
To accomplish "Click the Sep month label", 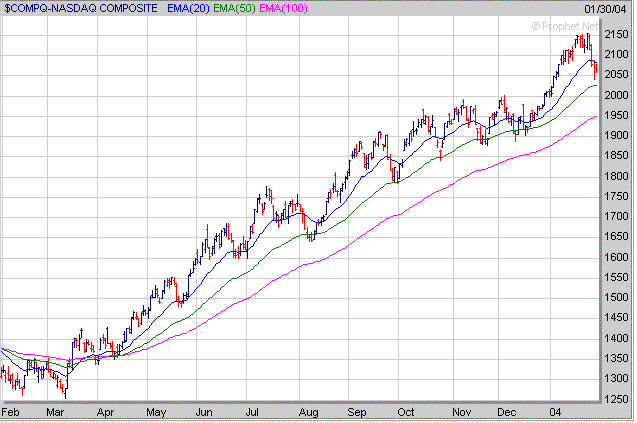I will (357, 413).
